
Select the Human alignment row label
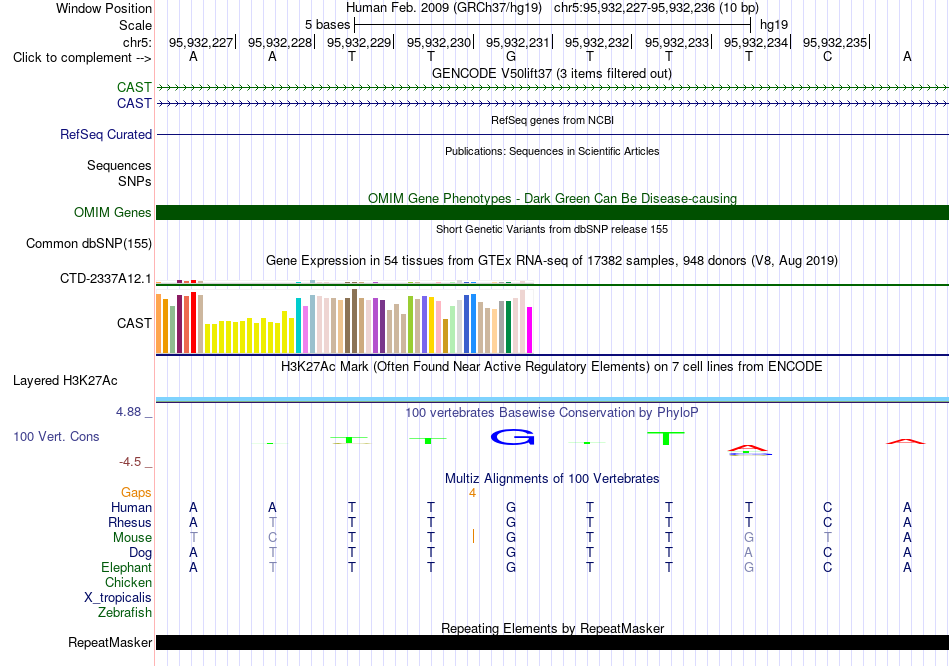131,507
